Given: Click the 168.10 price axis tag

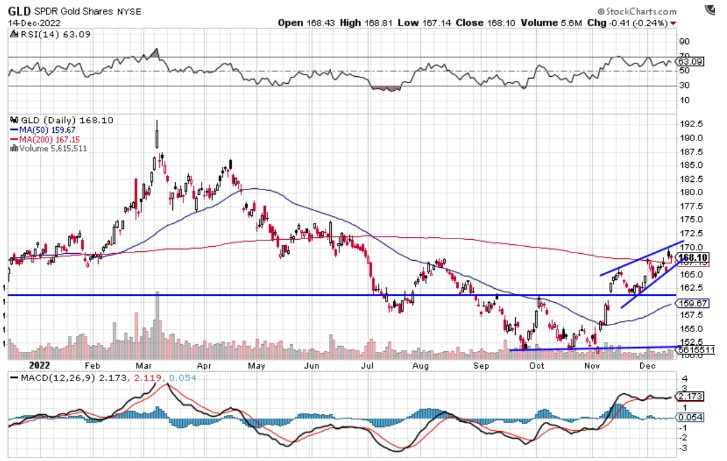Looking at the screenshot, I should (x=694, y=258).
